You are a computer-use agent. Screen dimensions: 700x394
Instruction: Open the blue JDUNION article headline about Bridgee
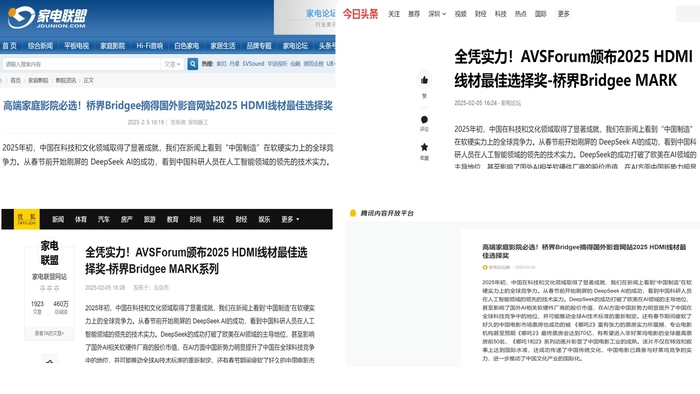pos(168,106)
